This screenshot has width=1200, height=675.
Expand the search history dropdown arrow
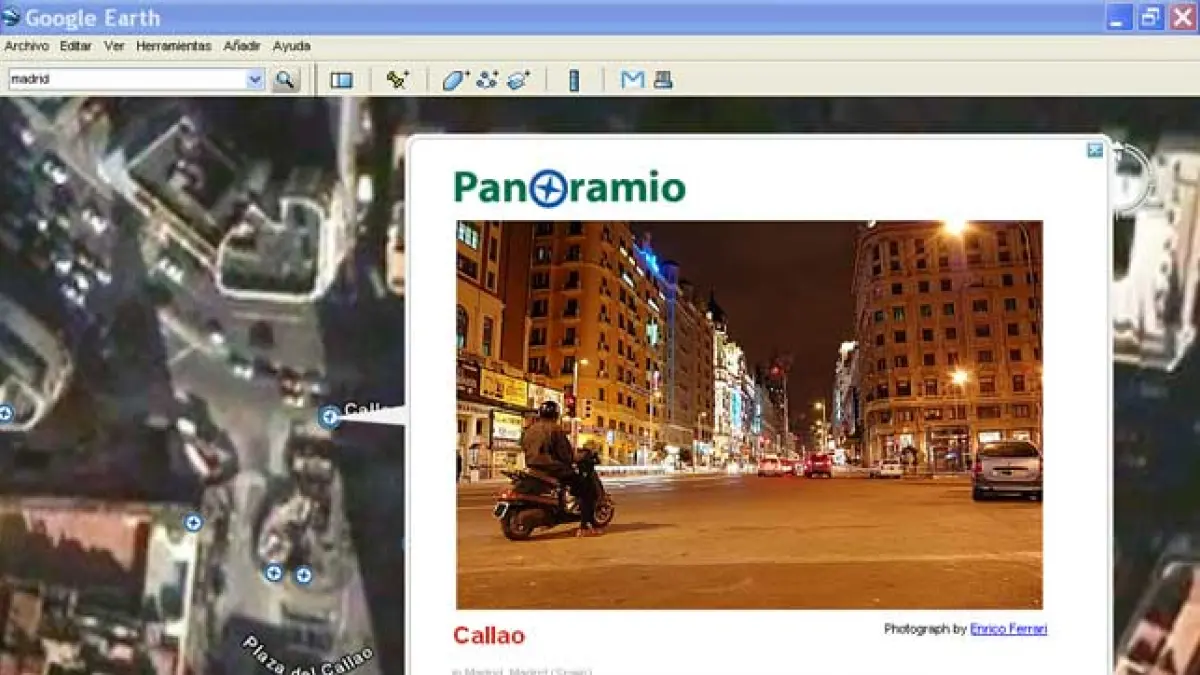255,80
